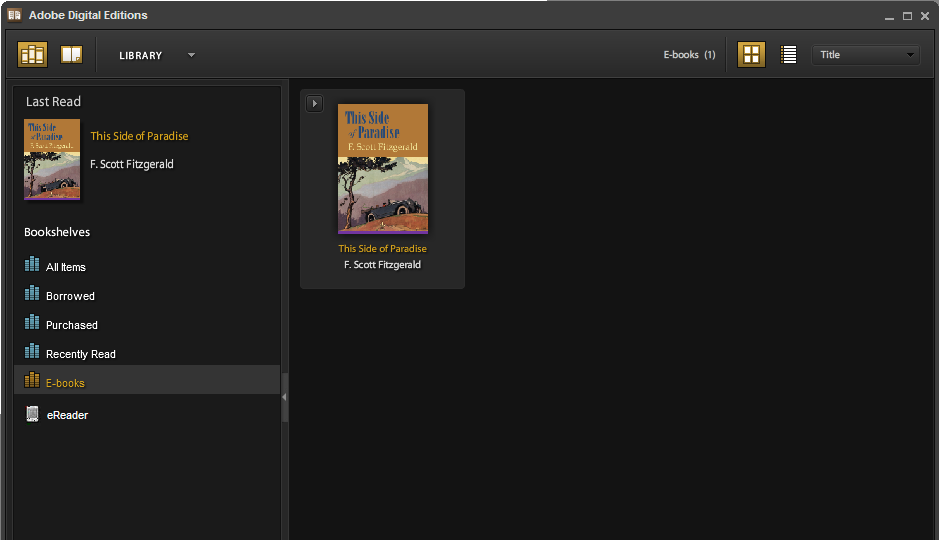Select Borrowed bookshelf
The width and height of the screenshot is (939, 540).
(147, 295)
